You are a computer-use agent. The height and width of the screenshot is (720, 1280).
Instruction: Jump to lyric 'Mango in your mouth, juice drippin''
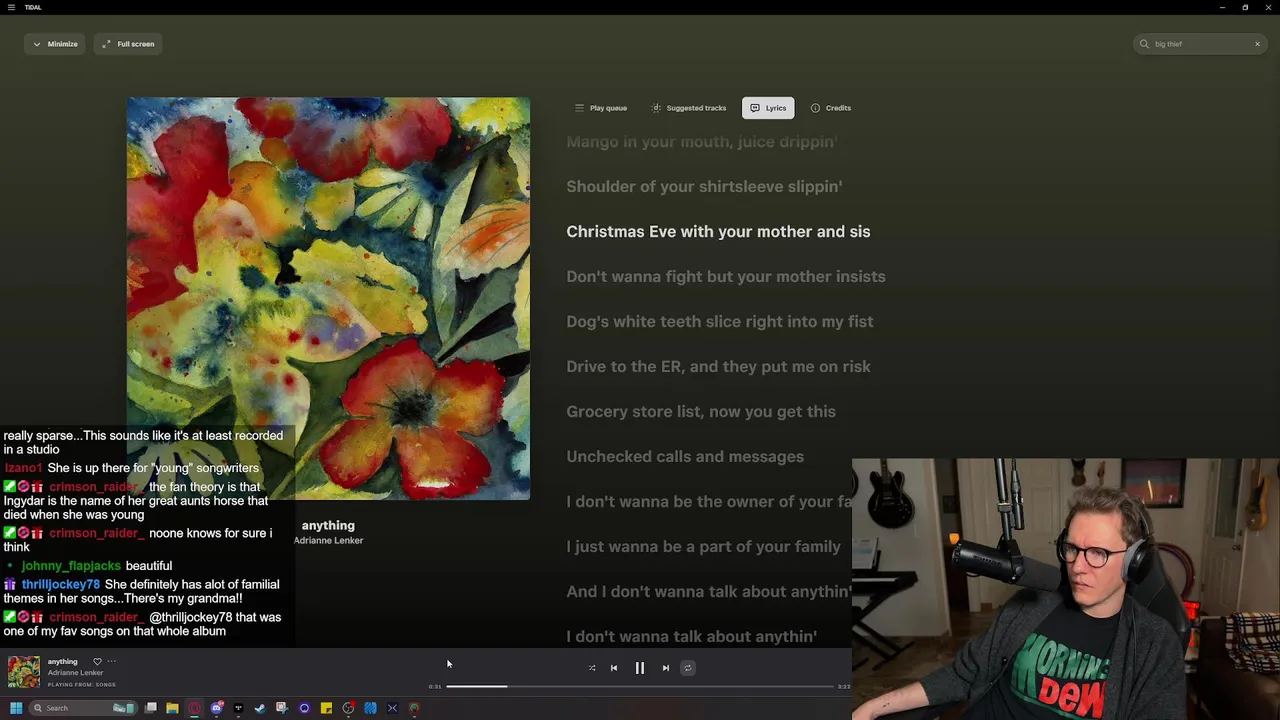pyautogui.click(x=701, y=142)
